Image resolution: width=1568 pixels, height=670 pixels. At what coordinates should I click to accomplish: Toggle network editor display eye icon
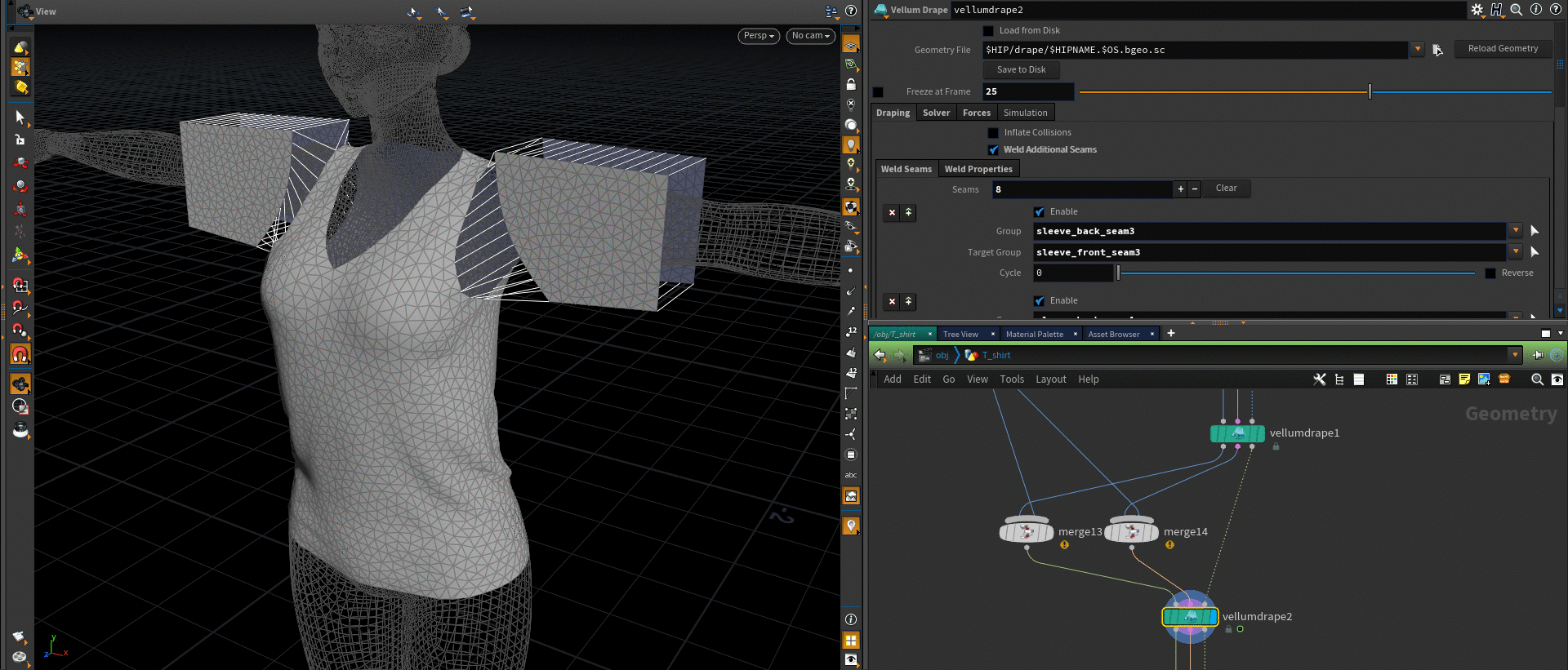point(1557,379)
